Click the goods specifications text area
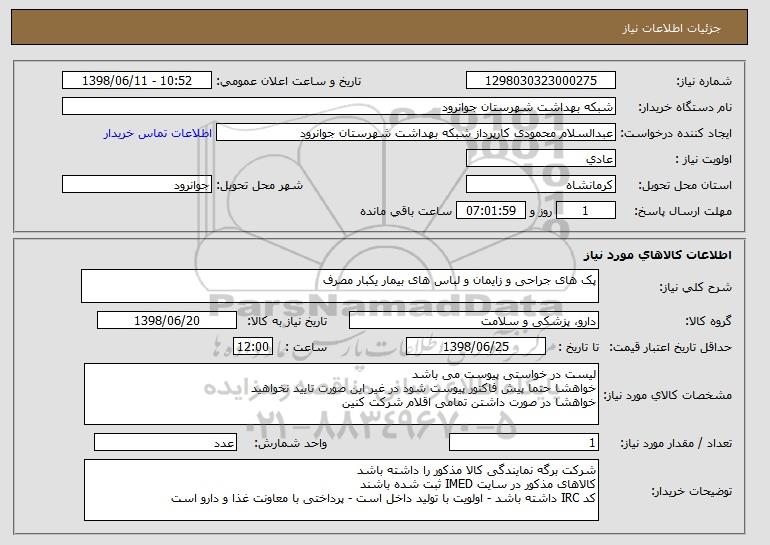This screenshot has height=545, width=770. point(341,394)
